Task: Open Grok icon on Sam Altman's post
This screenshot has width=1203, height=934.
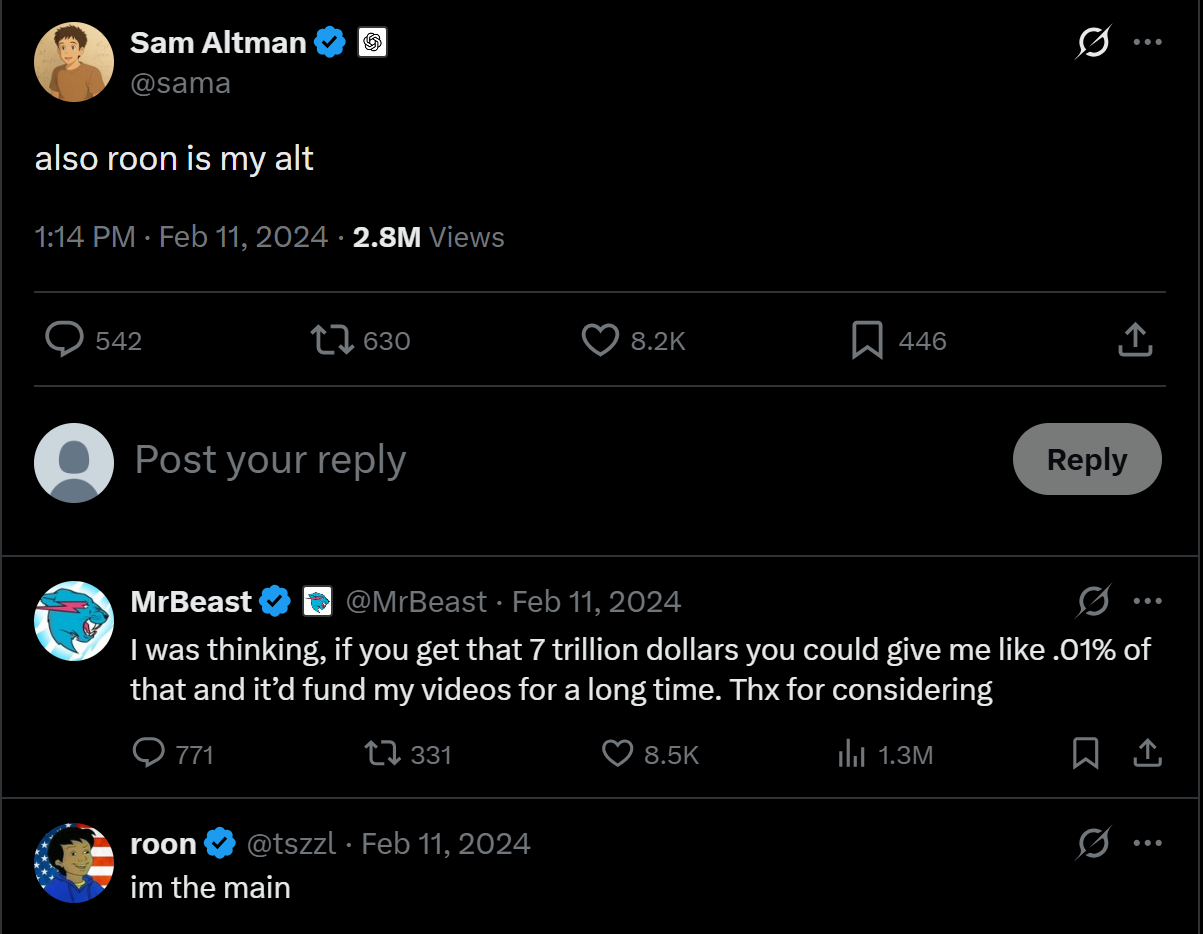Action: click(x=1093, y=43)
